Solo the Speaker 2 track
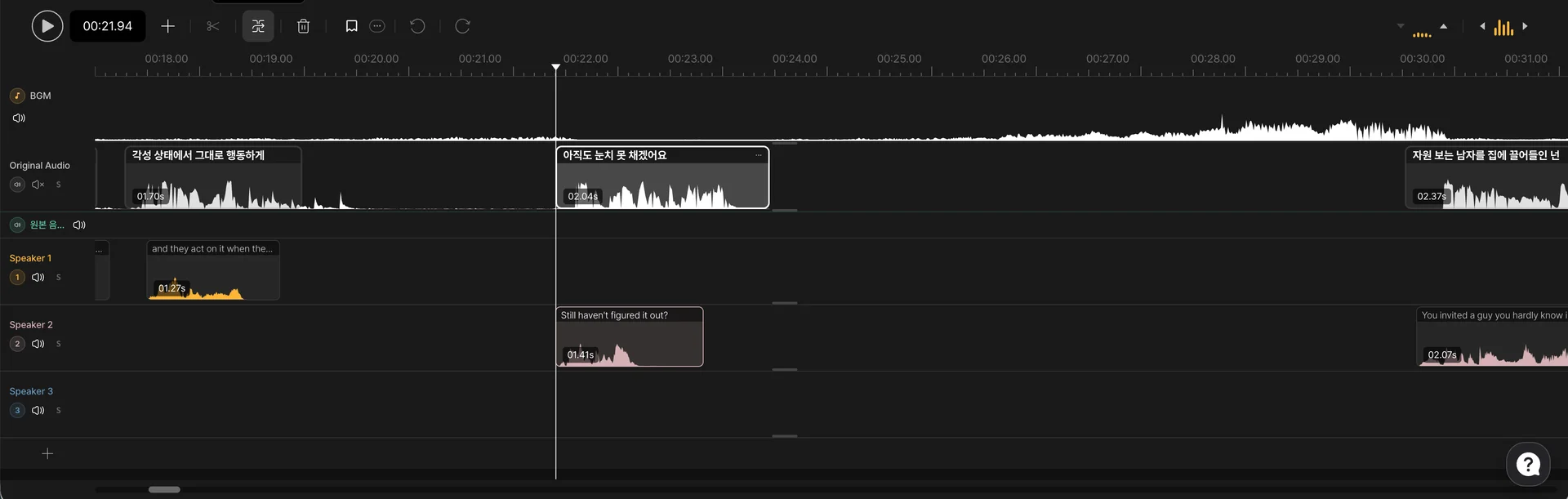Screen dimensions: 1568x499 (58, 344)
